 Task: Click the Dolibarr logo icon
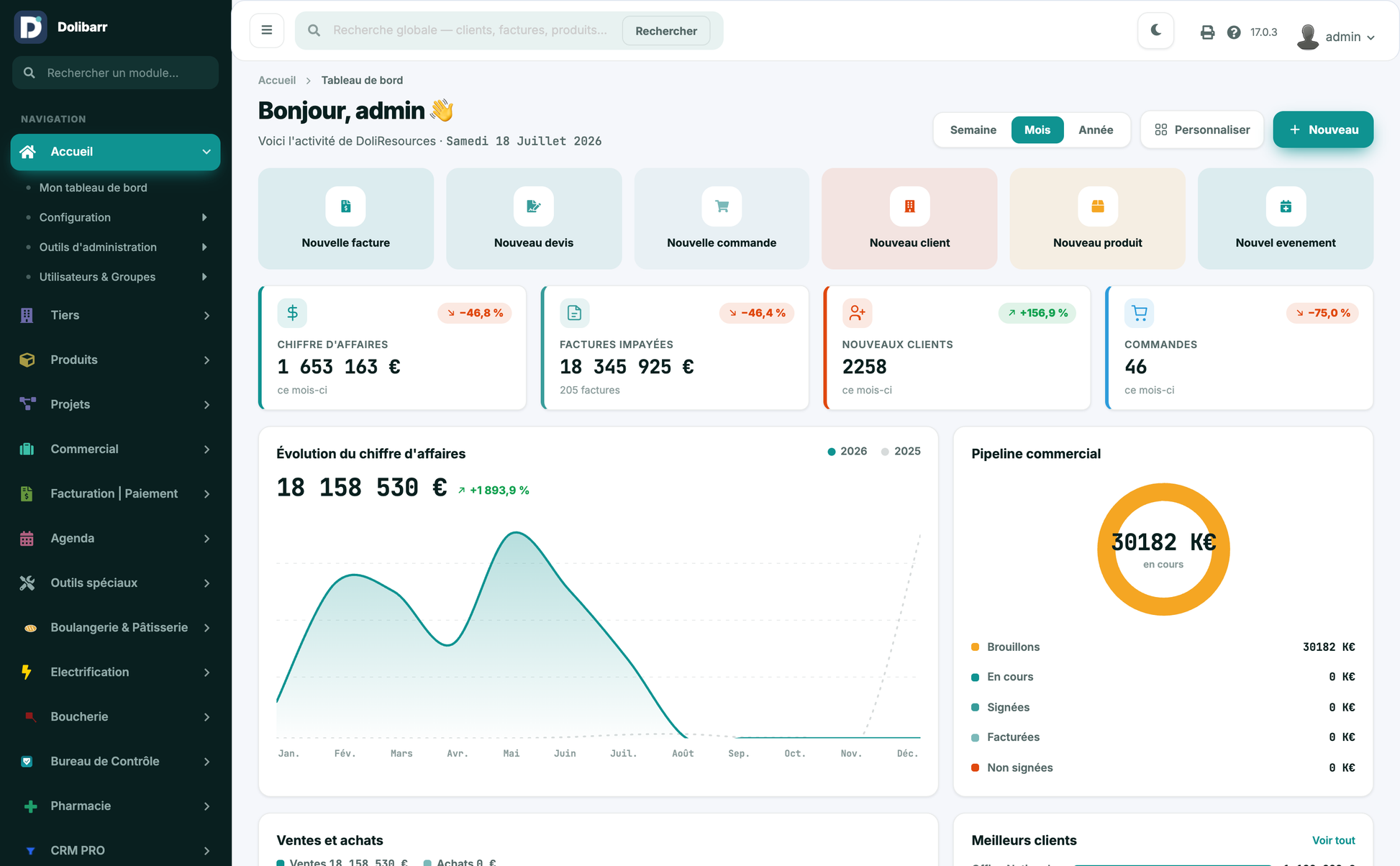(x=30, y=27)
